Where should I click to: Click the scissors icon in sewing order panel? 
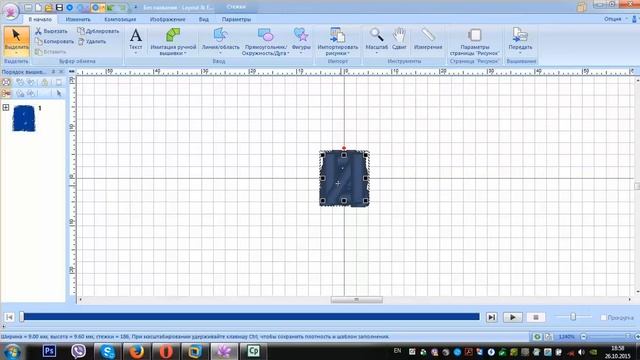click(6, 93)
